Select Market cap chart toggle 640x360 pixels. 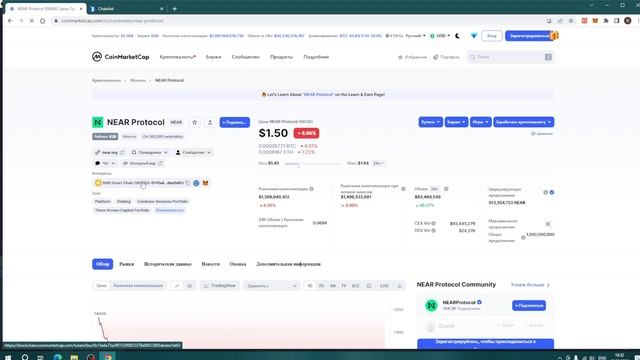(138, 286)
